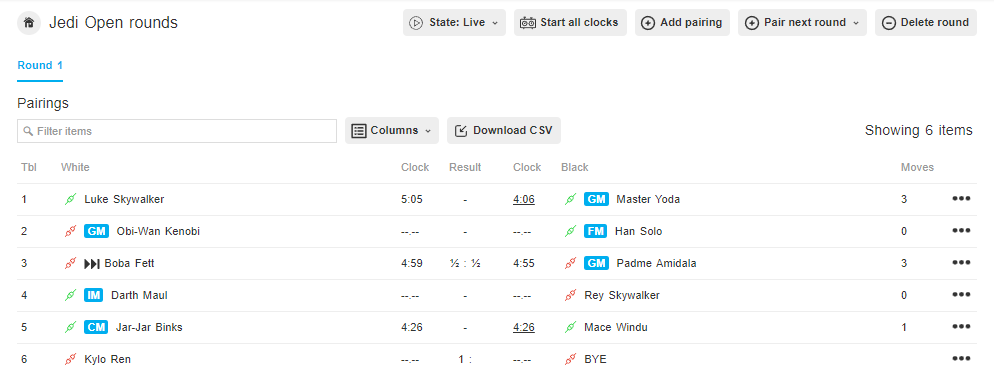This screenshot has width=994, height=384.
Task: Click the Jedi Open rounds title
Action: (x=113, y=23)
